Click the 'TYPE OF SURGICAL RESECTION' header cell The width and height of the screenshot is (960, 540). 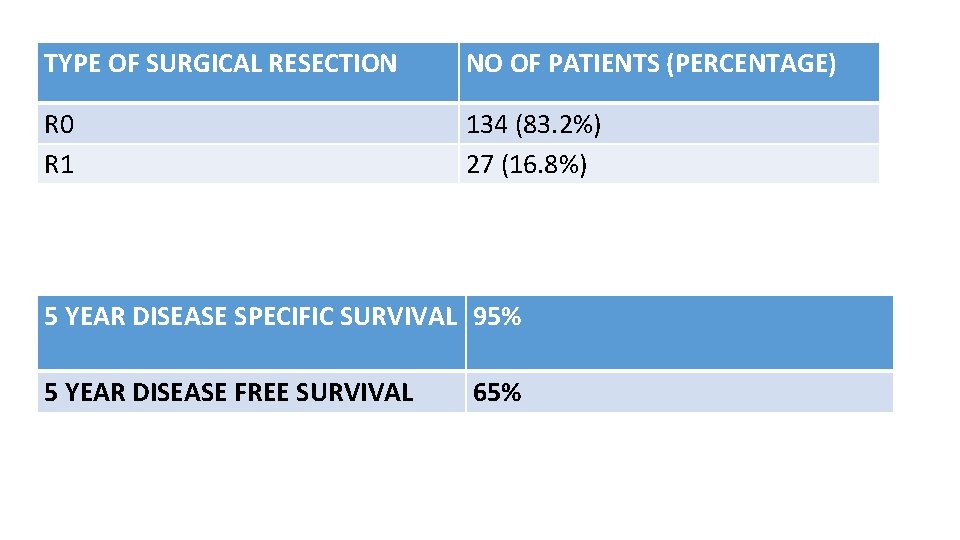[220, 65]
